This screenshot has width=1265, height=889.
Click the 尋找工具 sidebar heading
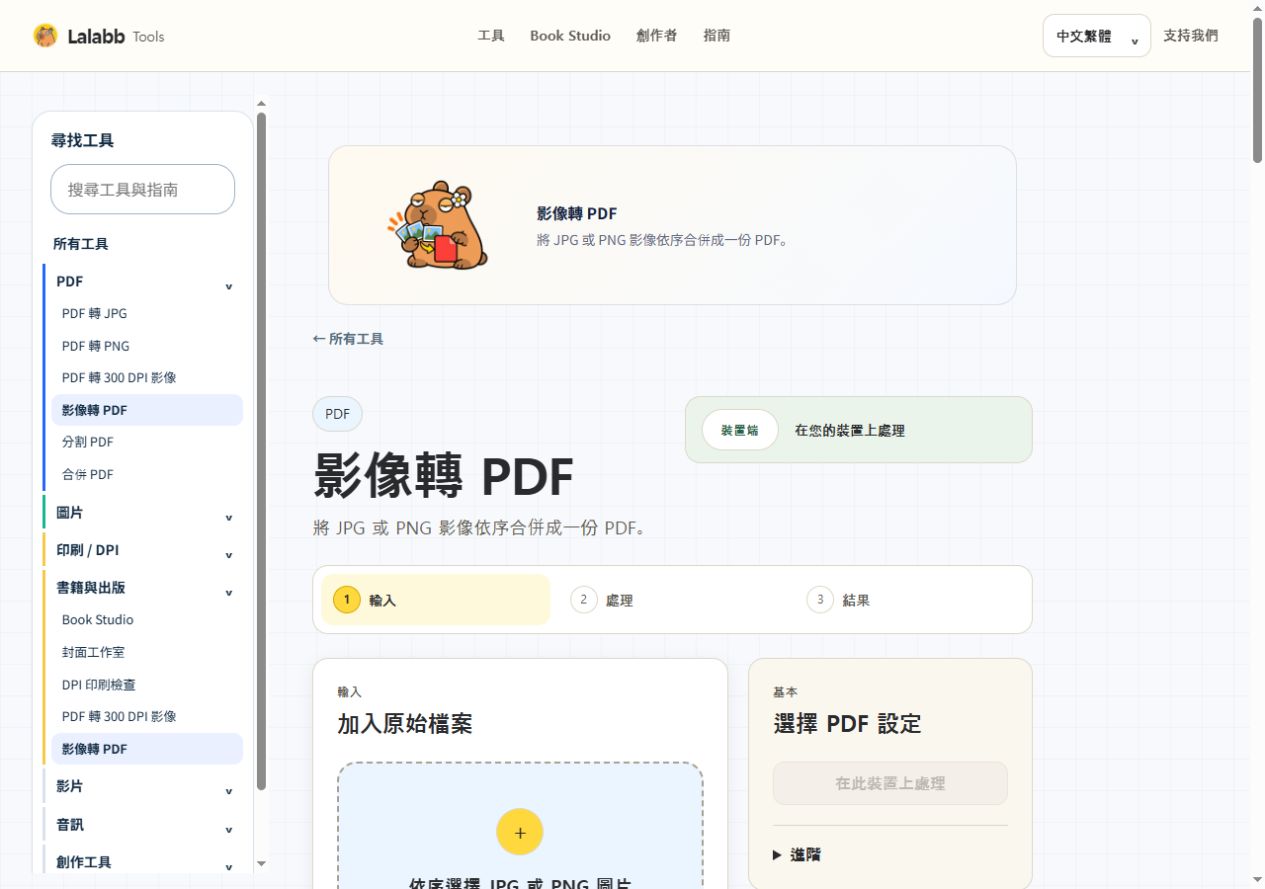point(83,141)
